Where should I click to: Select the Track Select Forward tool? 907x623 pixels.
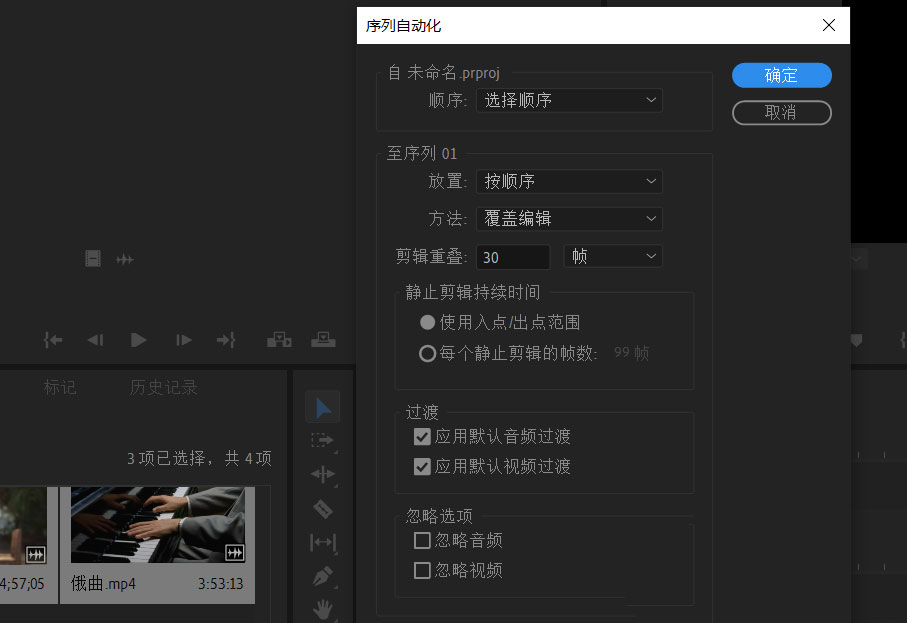[x=322, y=440]
